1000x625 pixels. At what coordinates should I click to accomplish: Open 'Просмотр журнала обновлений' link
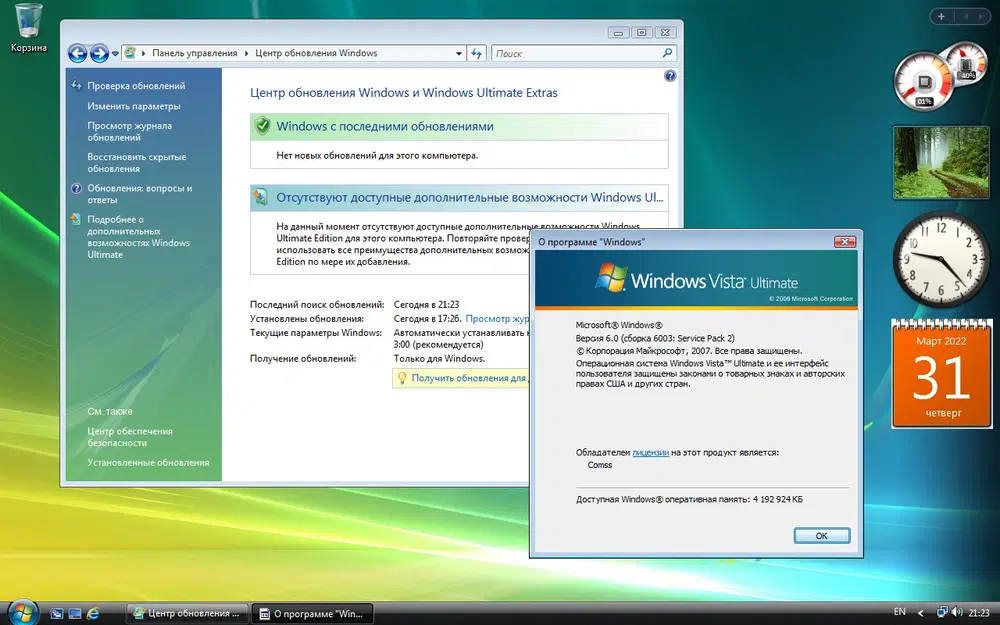pos(129,131)
